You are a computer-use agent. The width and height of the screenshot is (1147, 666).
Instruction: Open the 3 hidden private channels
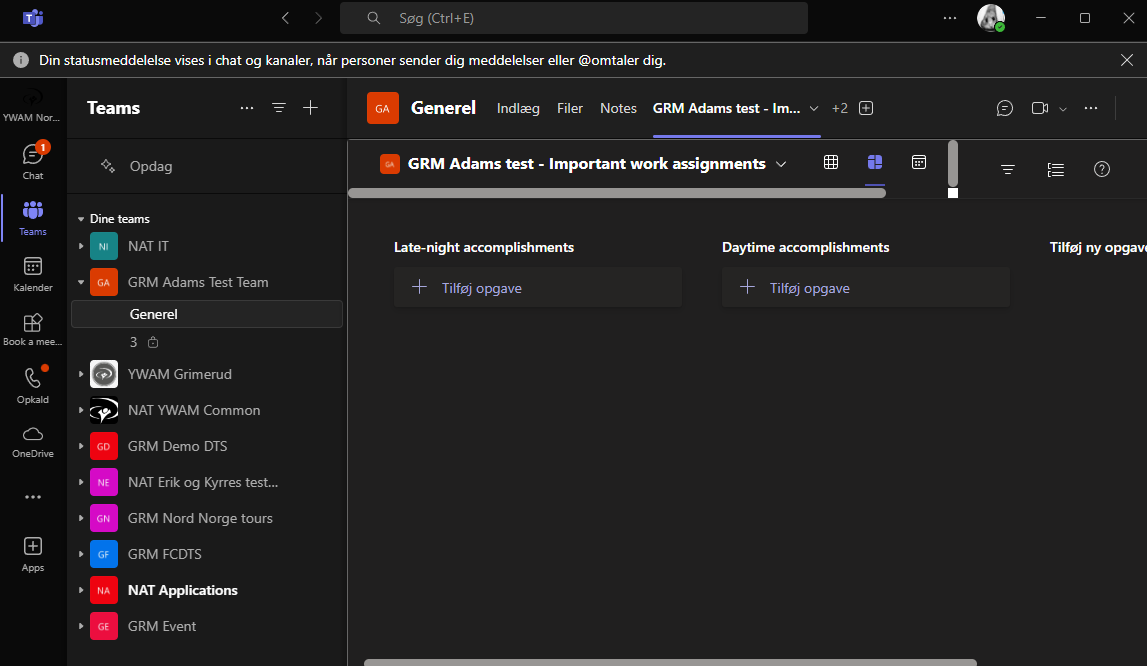point(144,342)
